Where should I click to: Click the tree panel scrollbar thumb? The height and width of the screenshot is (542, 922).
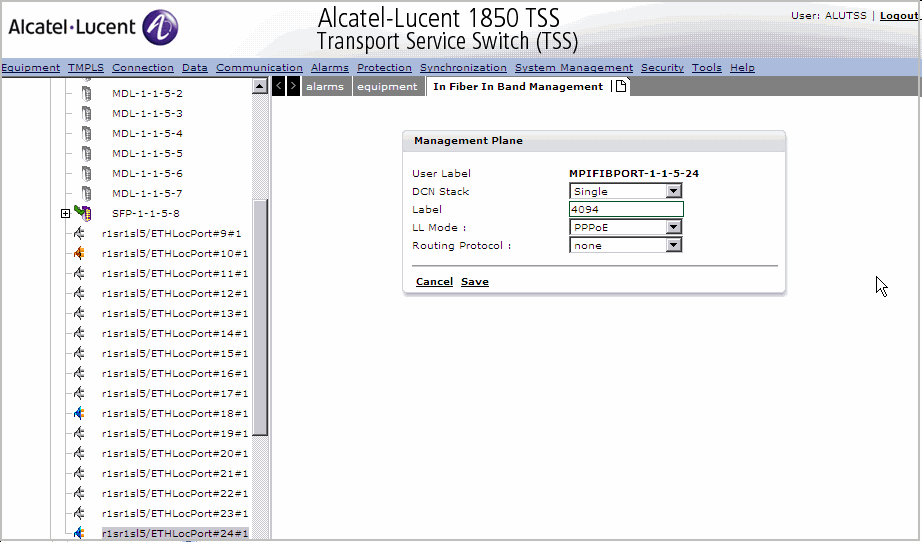[260, 317]
